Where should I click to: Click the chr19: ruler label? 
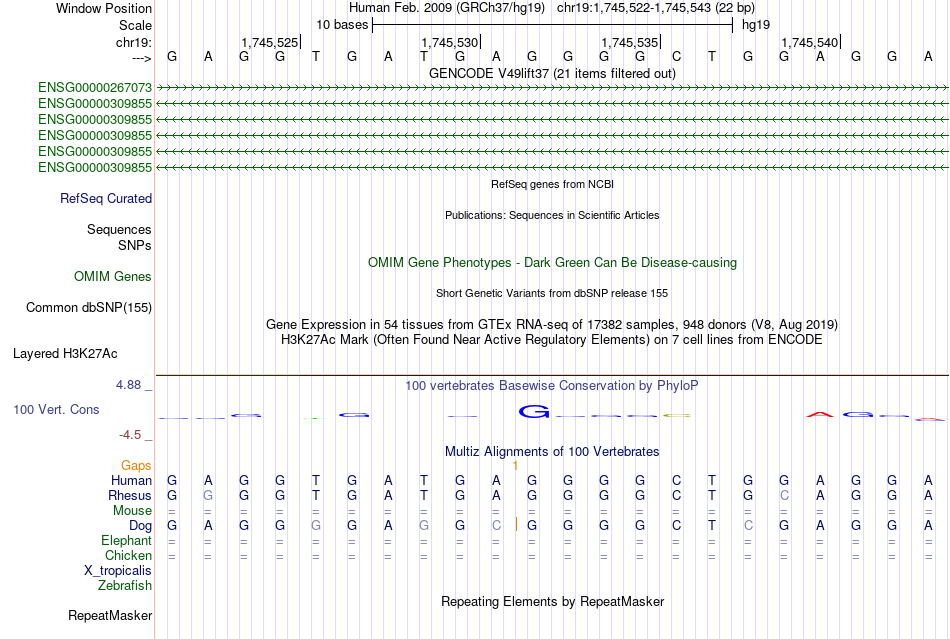pyautogui.click(x=134, y=42)
